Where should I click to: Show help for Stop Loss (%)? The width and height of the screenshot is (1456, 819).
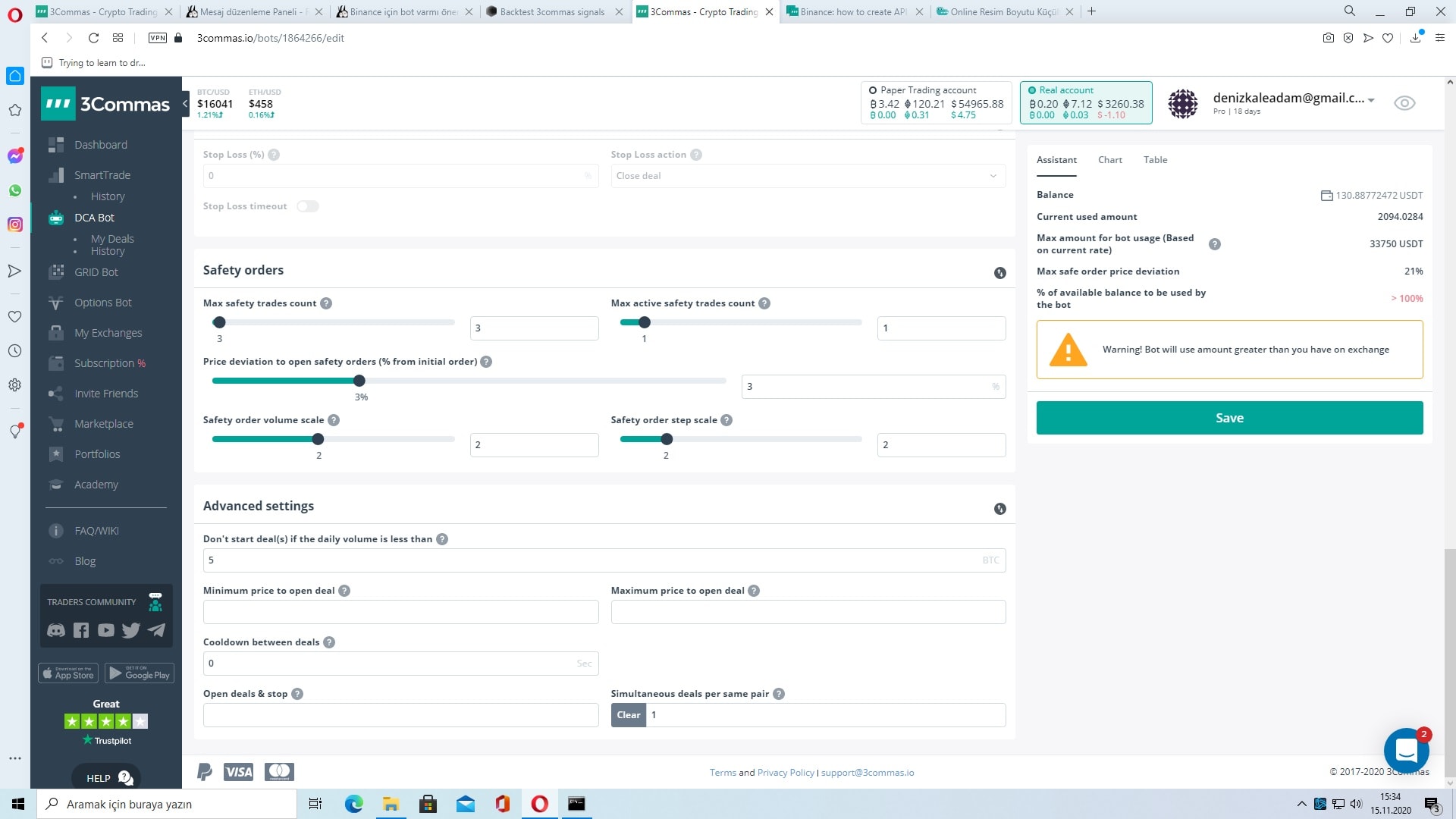pos(274,155)
